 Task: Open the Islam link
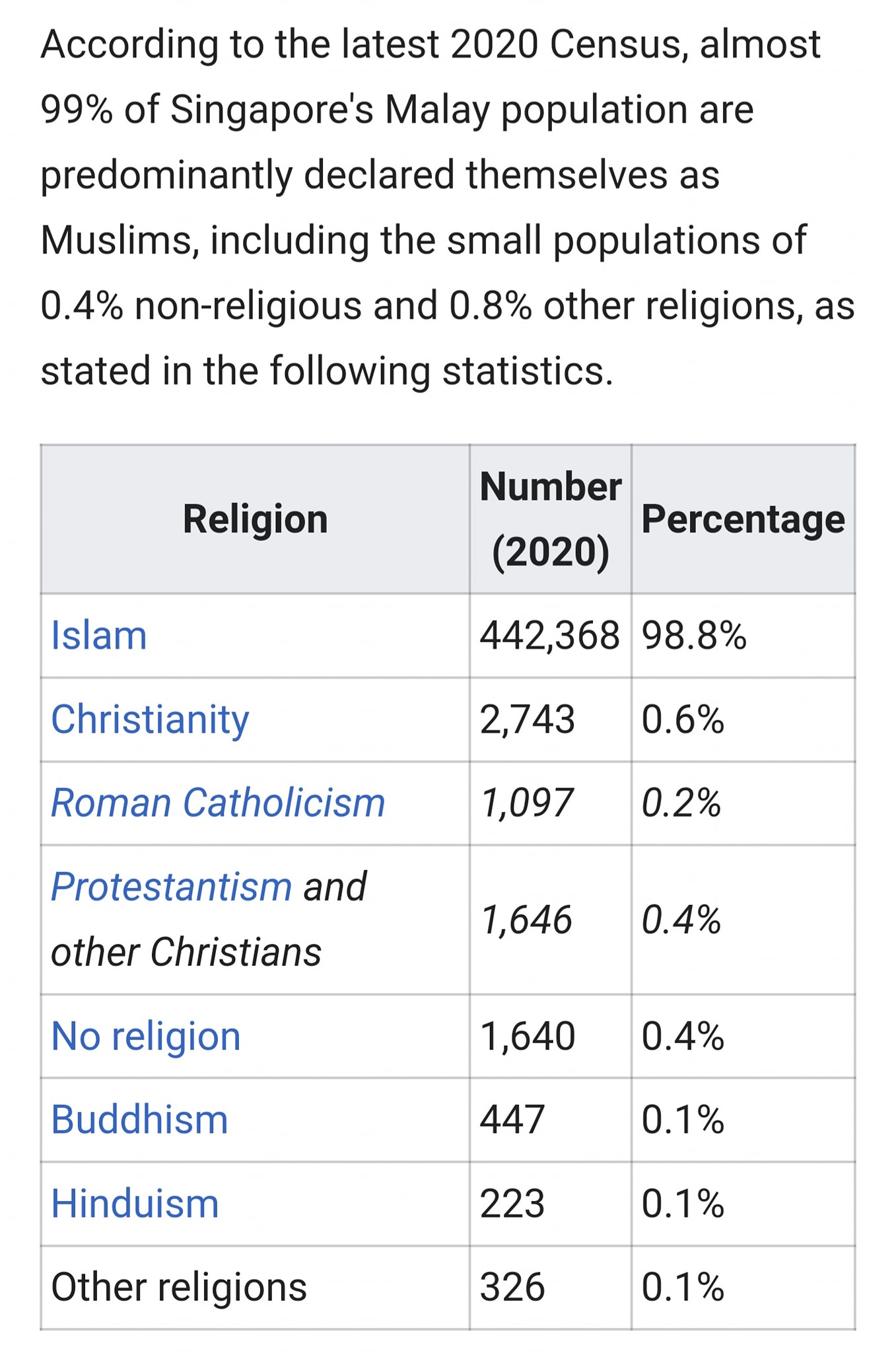(x=99, y=636)
